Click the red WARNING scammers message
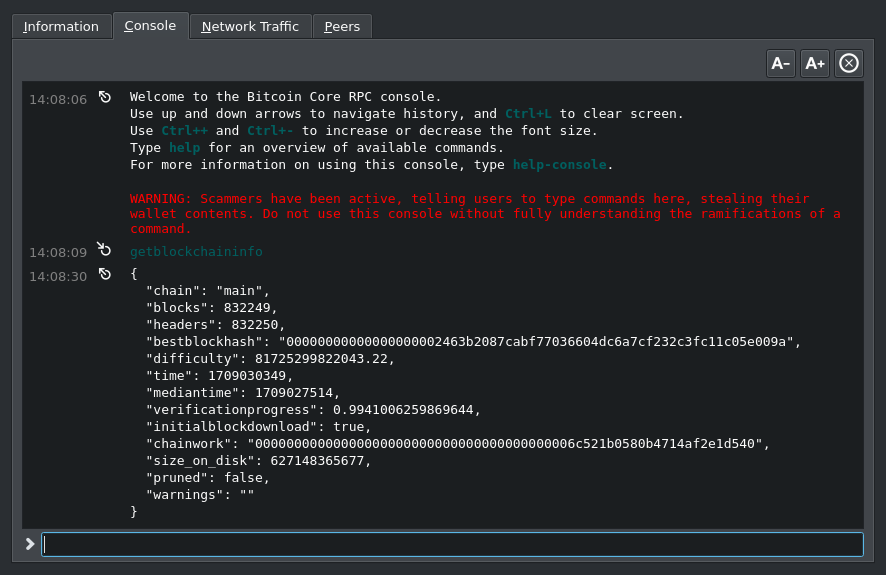 click(x=485, y=214)
